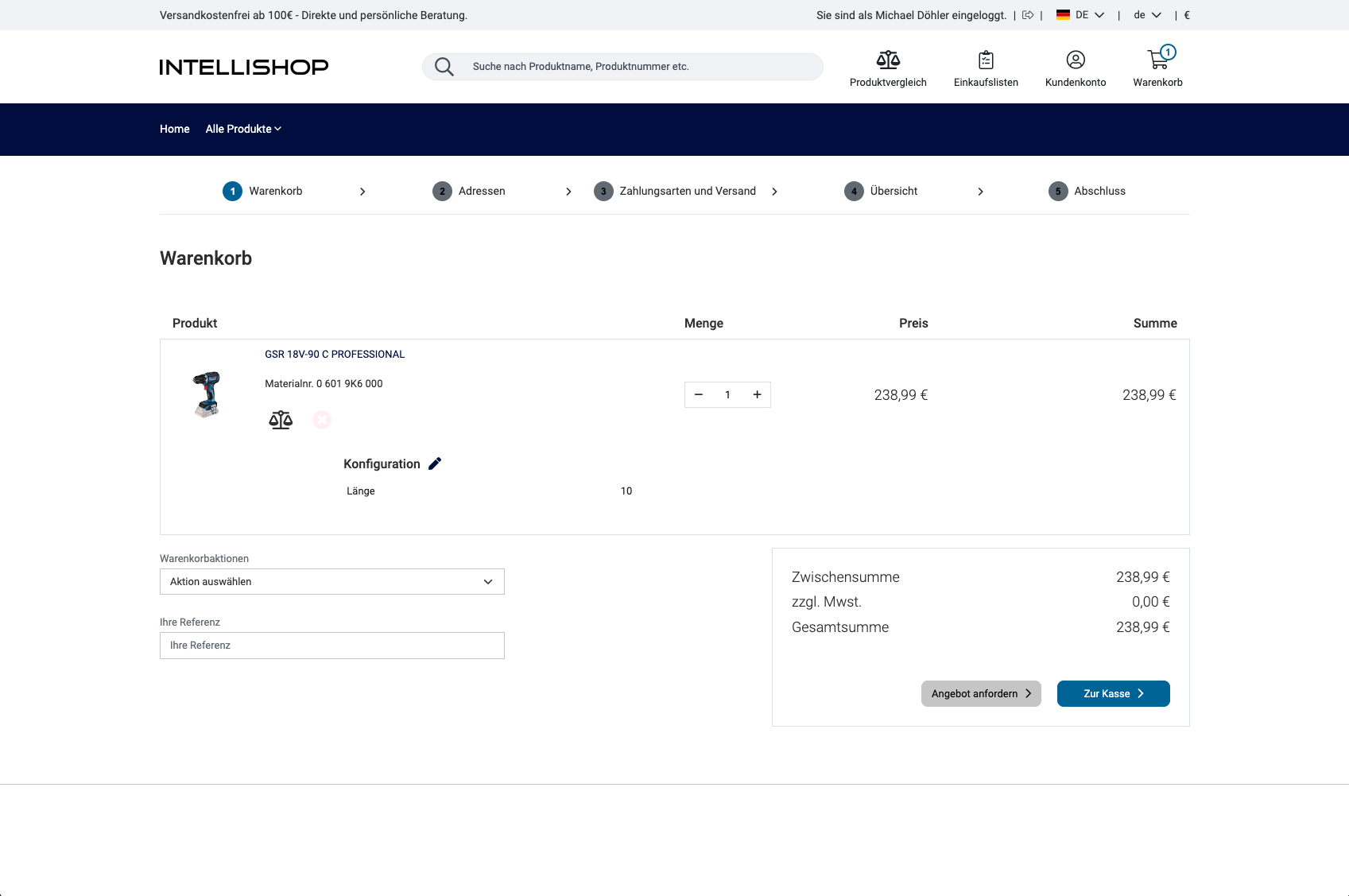Click the Zwischensumme label
1349x896 pixels.
tap(846, 577)
